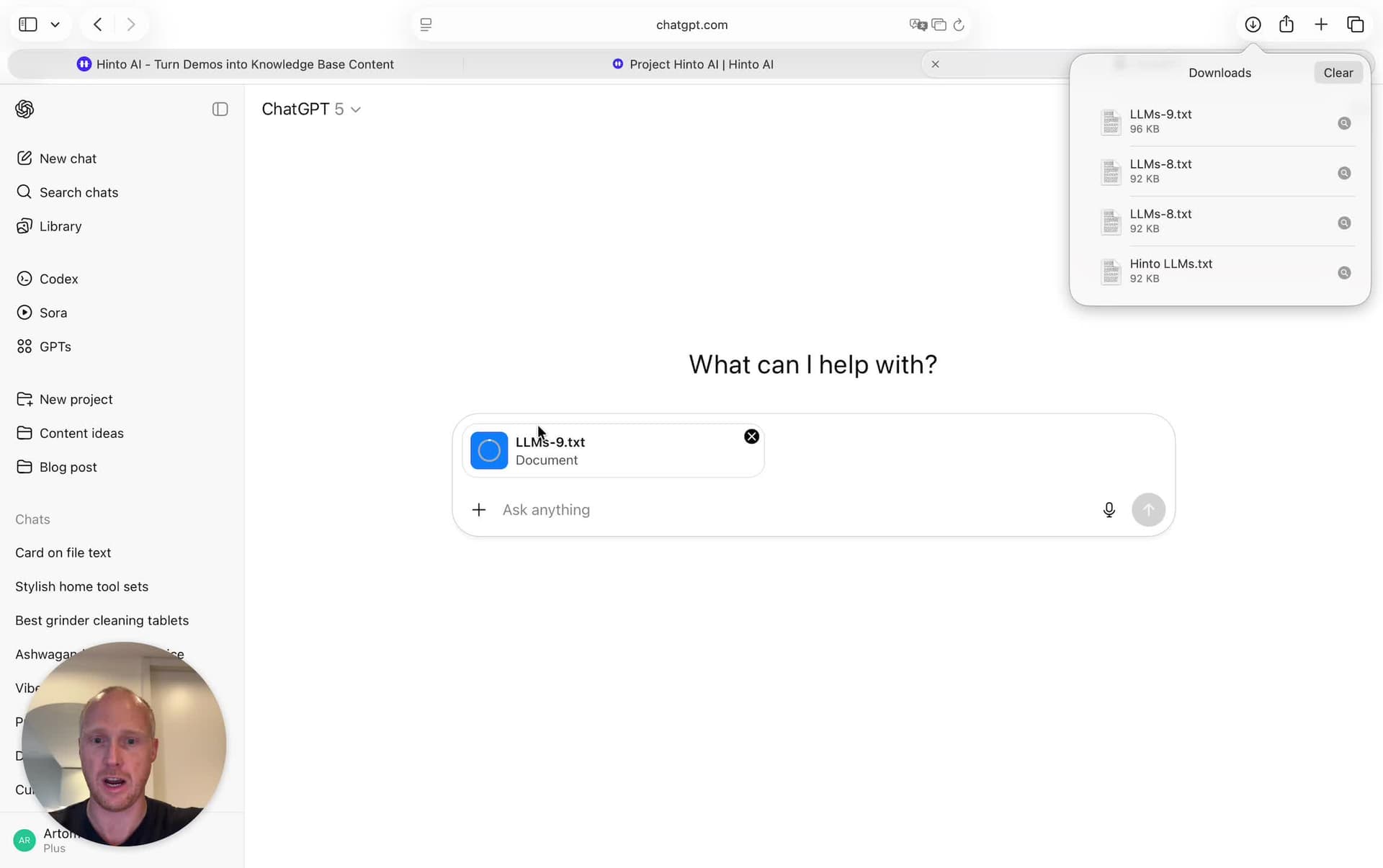This screenshot has height=868, width=1383.
Task: Click the Safari downloads toolbar icon
Action: point(1253,24)
